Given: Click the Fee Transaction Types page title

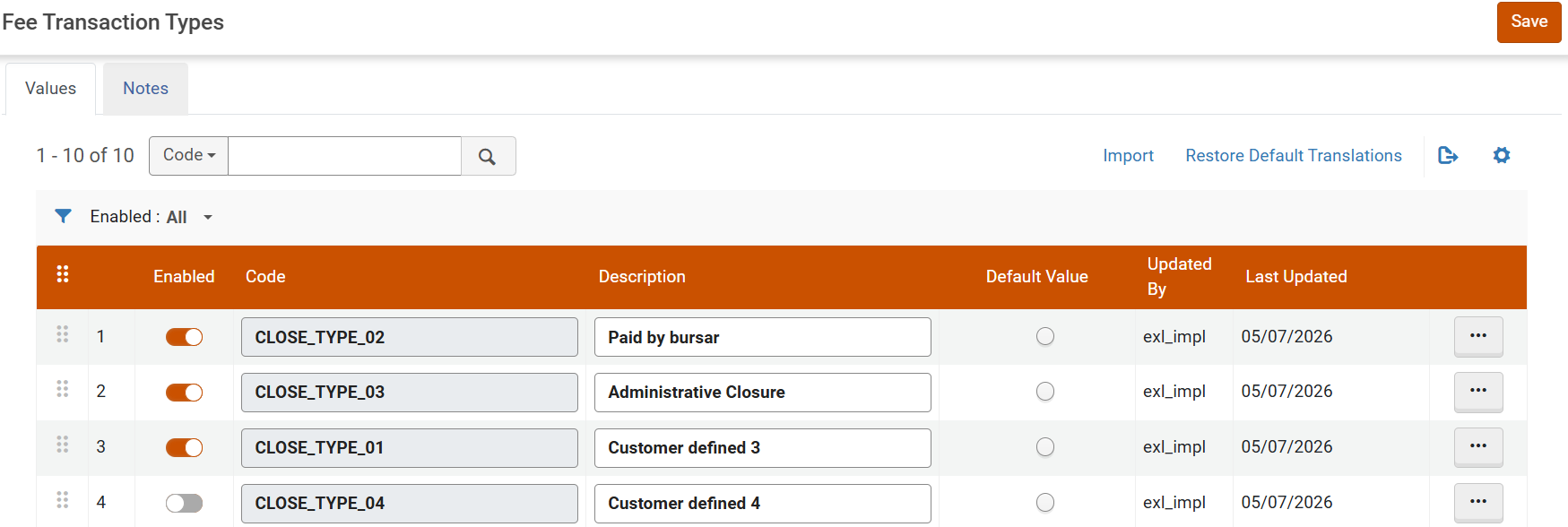Looking at the screenshot, I should click(113, 22).
